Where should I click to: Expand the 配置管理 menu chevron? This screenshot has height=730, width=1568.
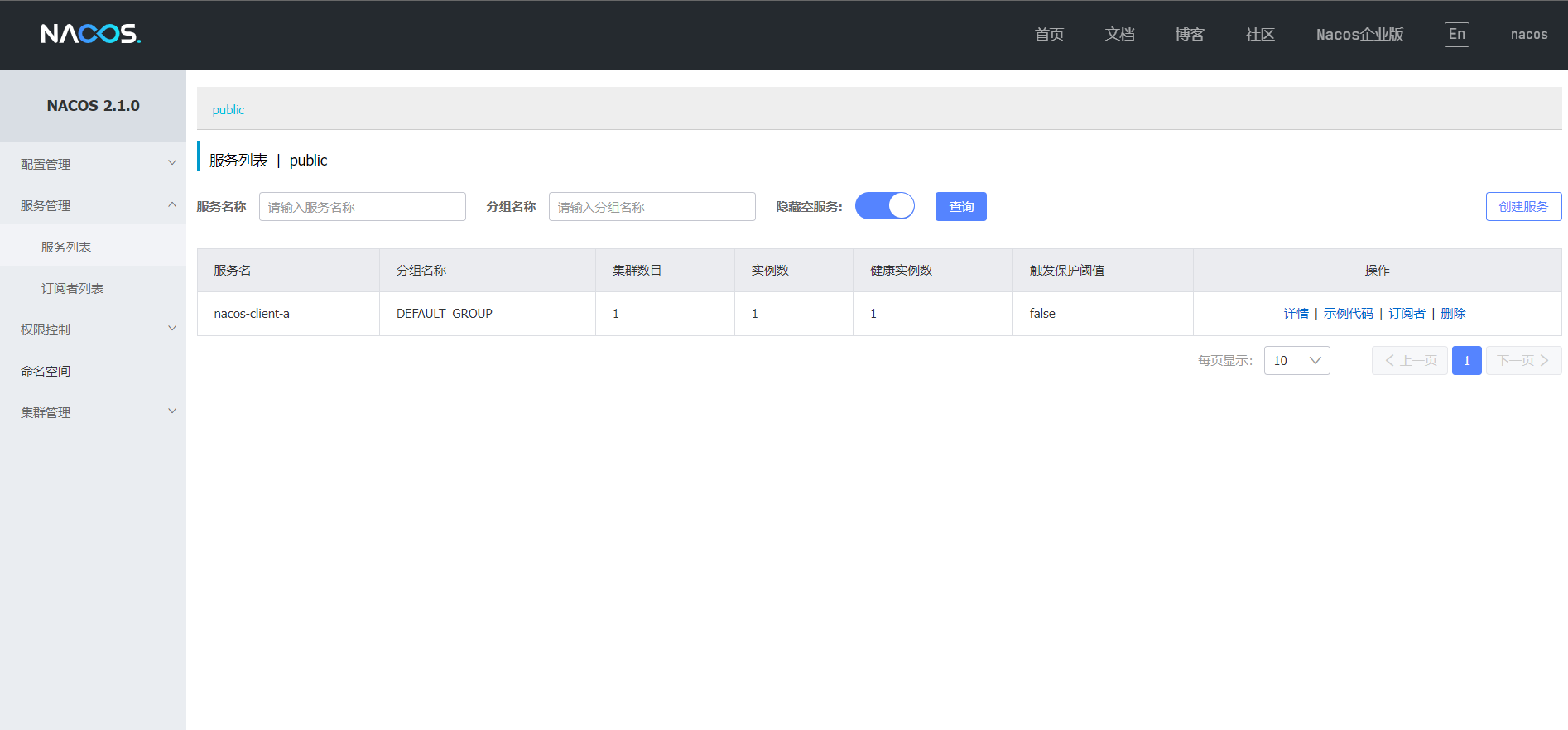172,163
